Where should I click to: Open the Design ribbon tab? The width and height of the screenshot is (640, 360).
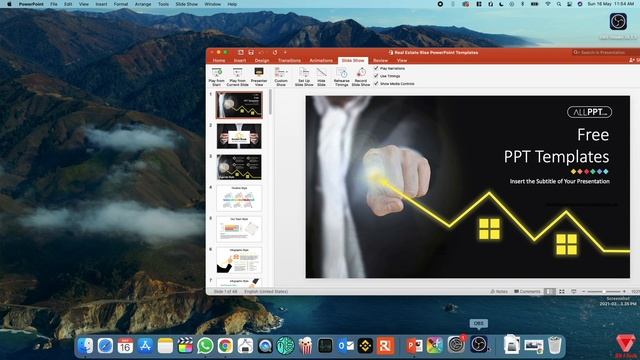[x=262, y=60]
